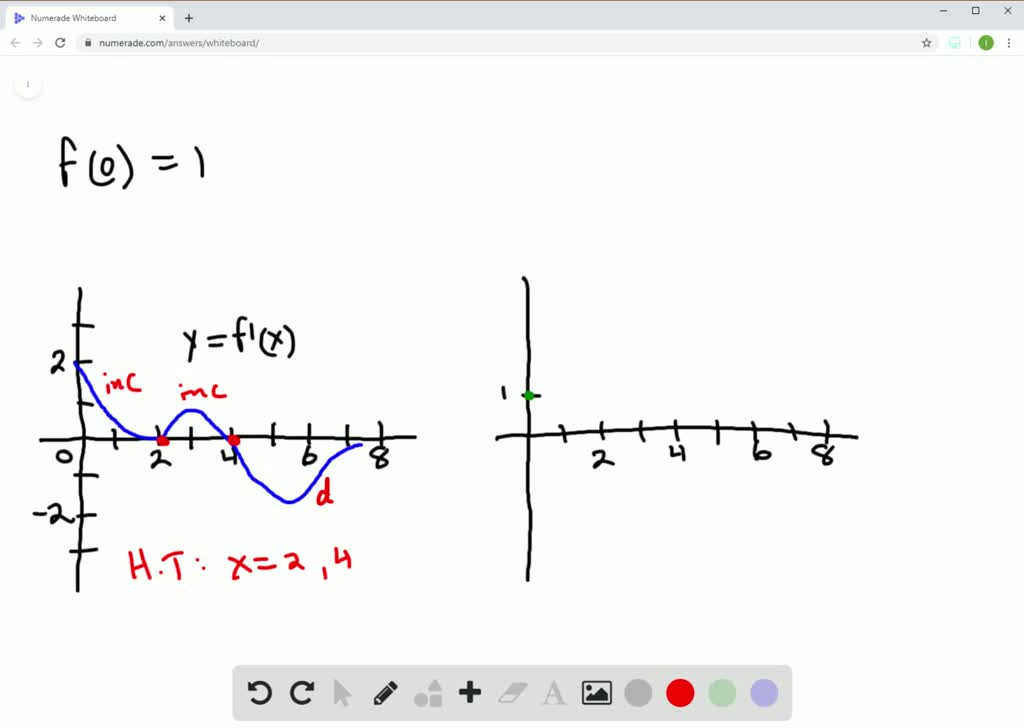
Task: Open the browser extensions icon beside the star
Action: [953, 43]
